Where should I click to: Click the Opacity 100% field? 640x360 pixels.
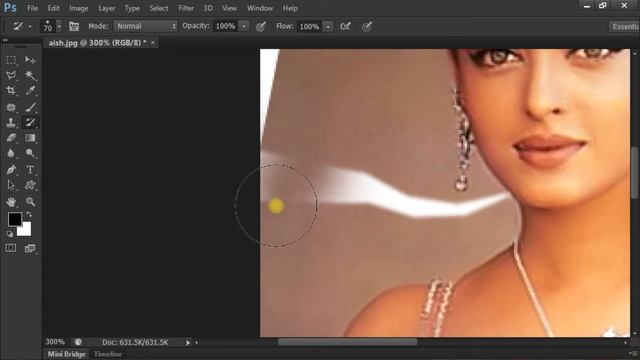225,26
